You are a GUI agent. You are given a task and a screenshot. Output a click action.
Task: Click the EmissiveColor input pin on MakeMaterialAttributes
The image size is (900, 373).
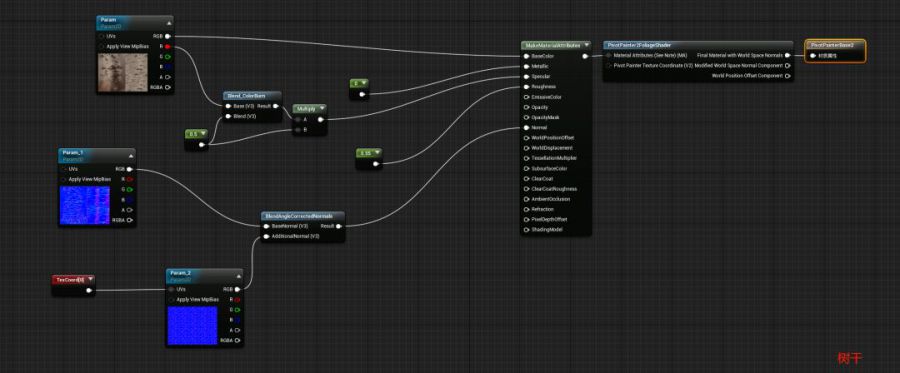(x=526, y=97)
